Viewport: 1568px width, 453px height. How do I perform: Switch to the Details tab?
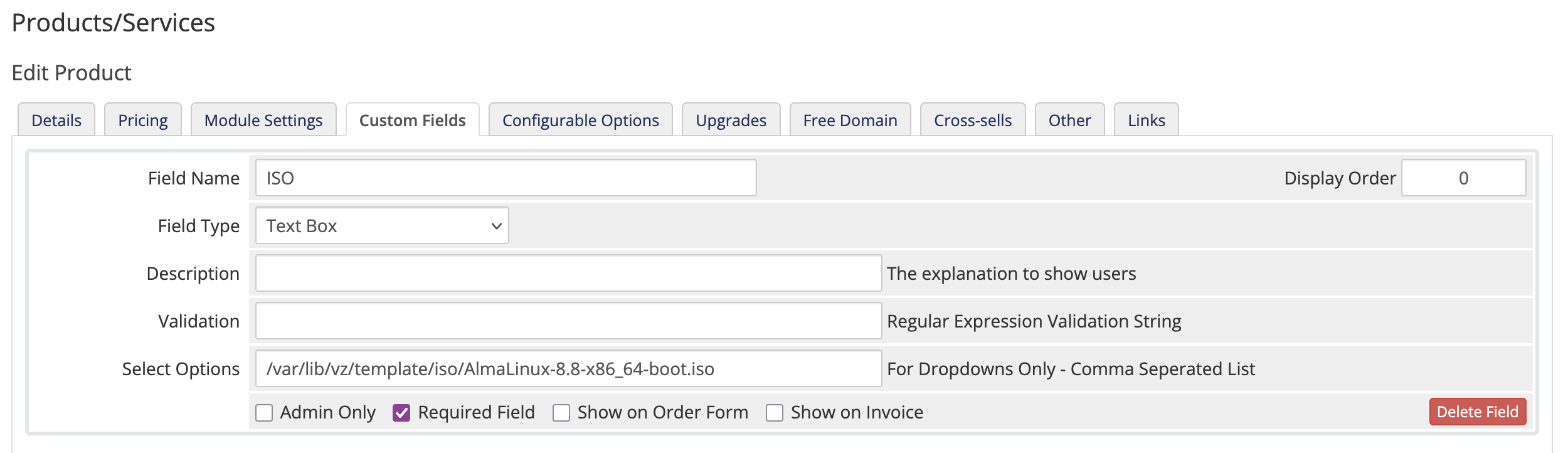pos(56,120)
